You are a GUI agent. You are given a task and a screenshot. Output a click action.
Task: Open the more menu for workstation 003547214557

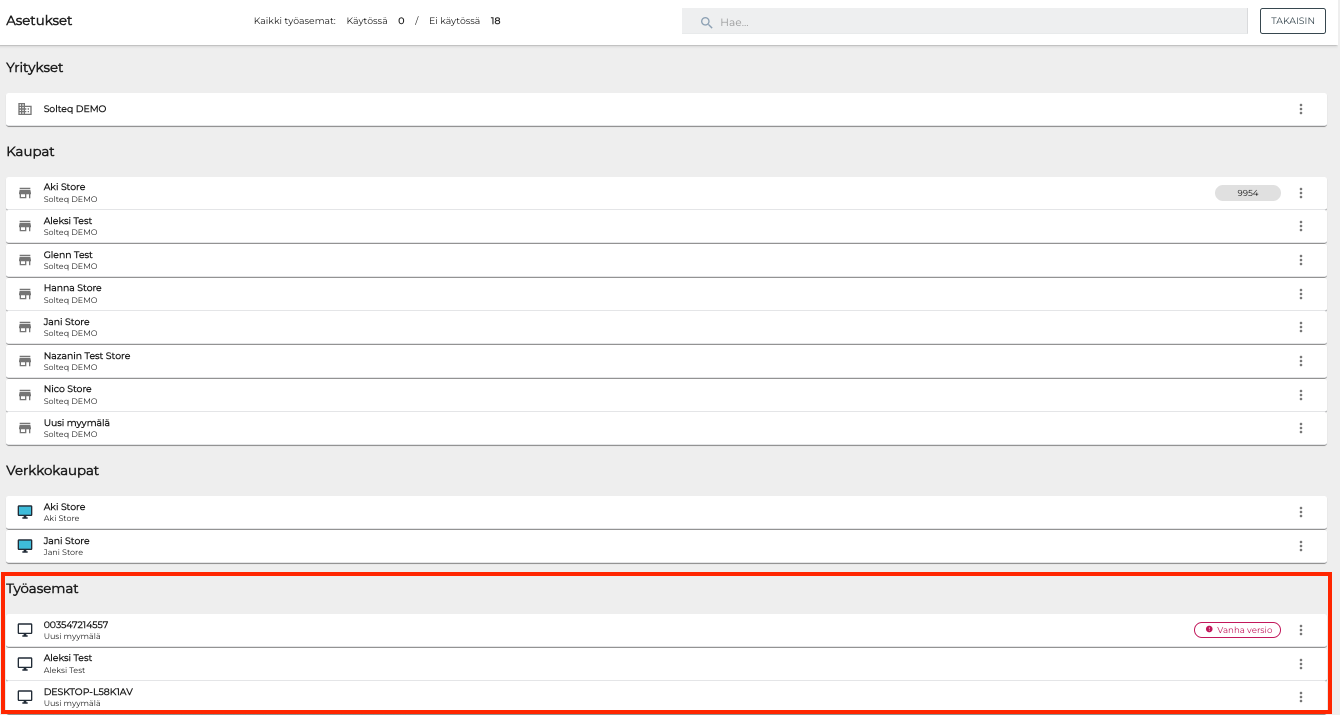point(1300,630)
